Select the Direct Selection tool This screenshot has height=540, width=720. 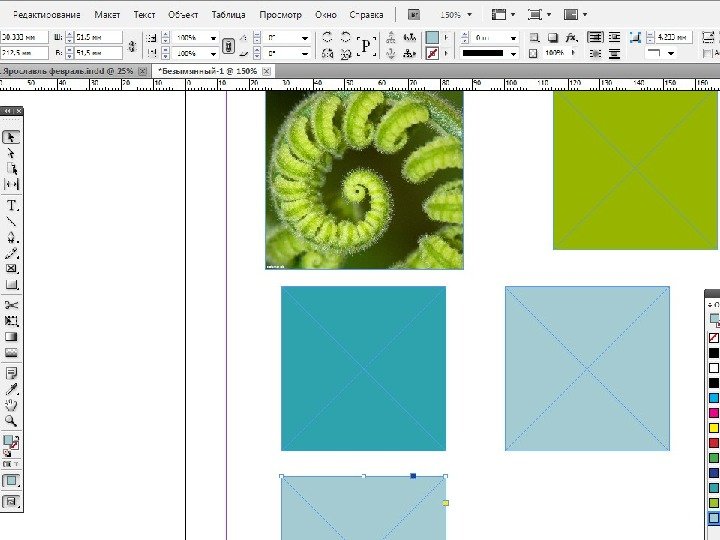[x=11, y=153]
